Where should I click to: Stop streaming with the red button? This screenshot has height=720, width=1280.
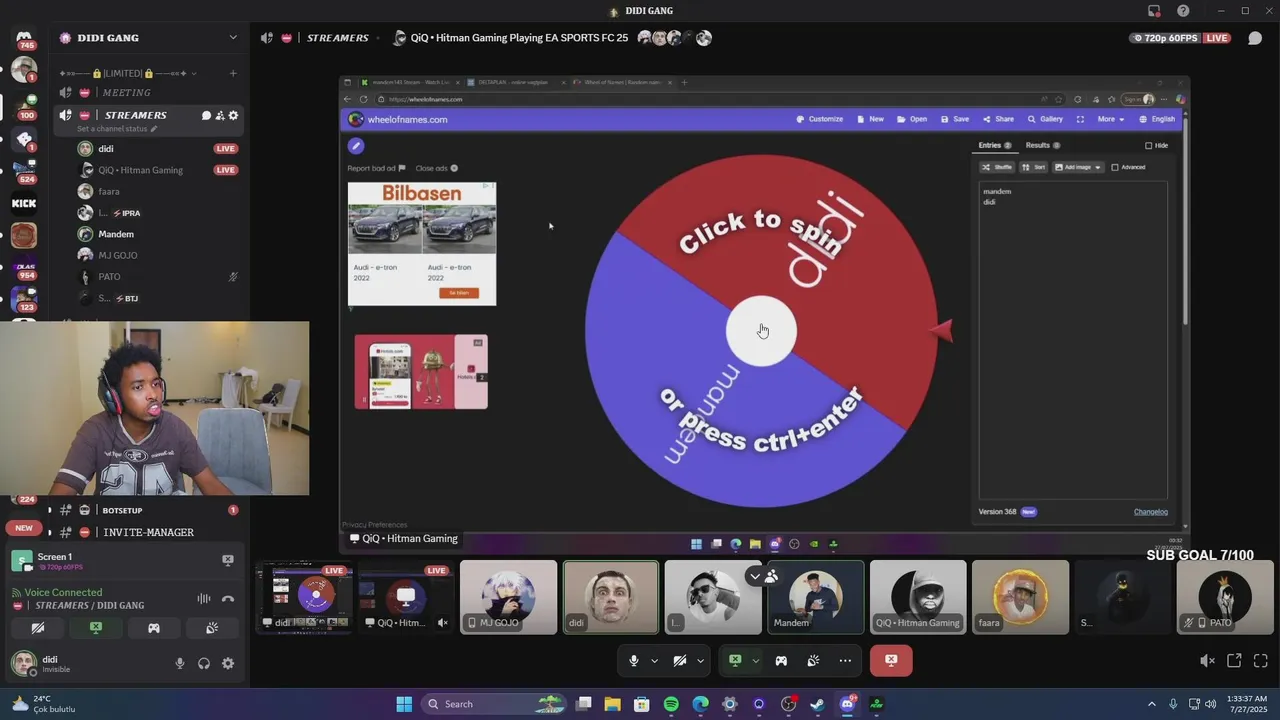[891, 660]
